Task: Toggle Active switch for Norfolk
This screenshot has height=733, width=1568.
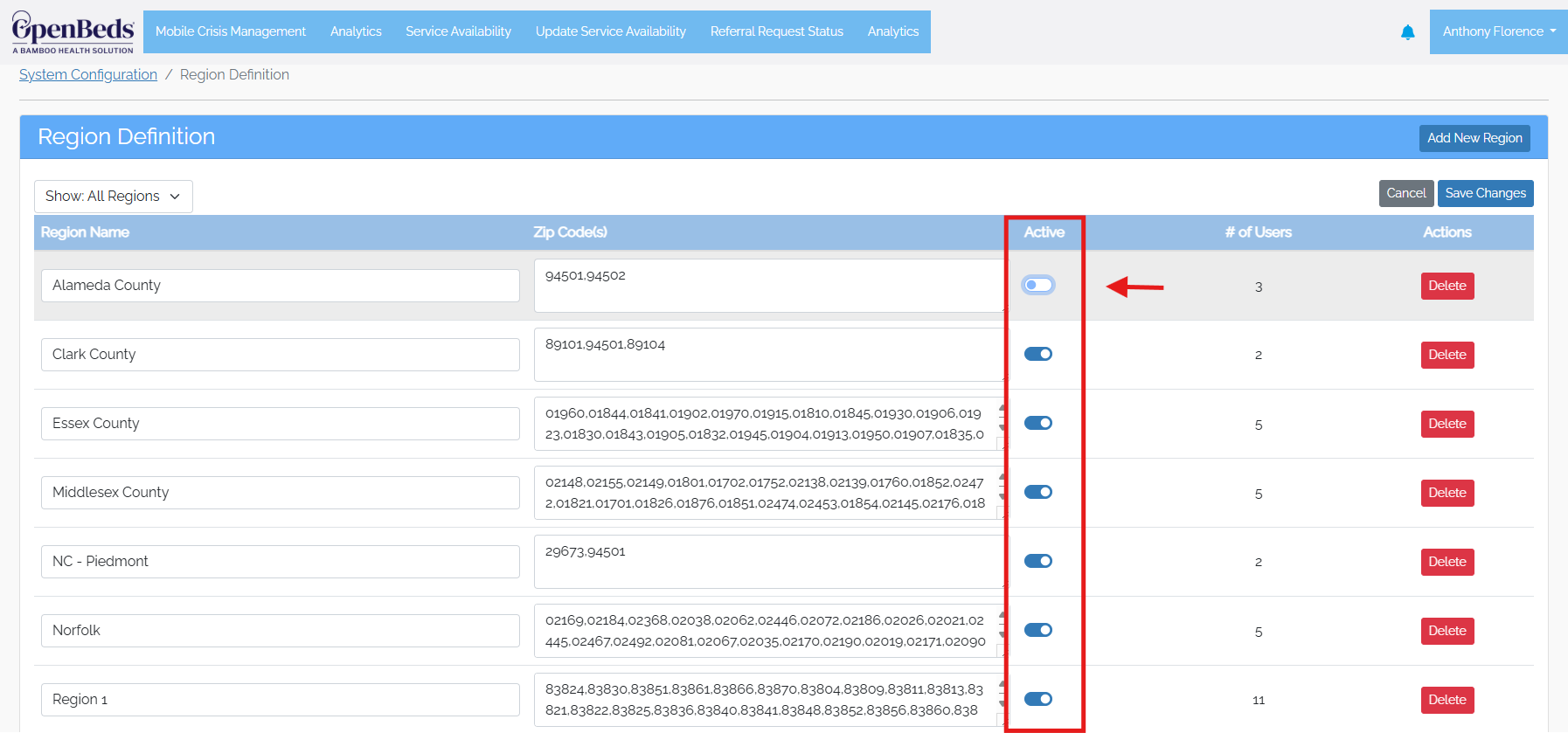Action: 1038,630
